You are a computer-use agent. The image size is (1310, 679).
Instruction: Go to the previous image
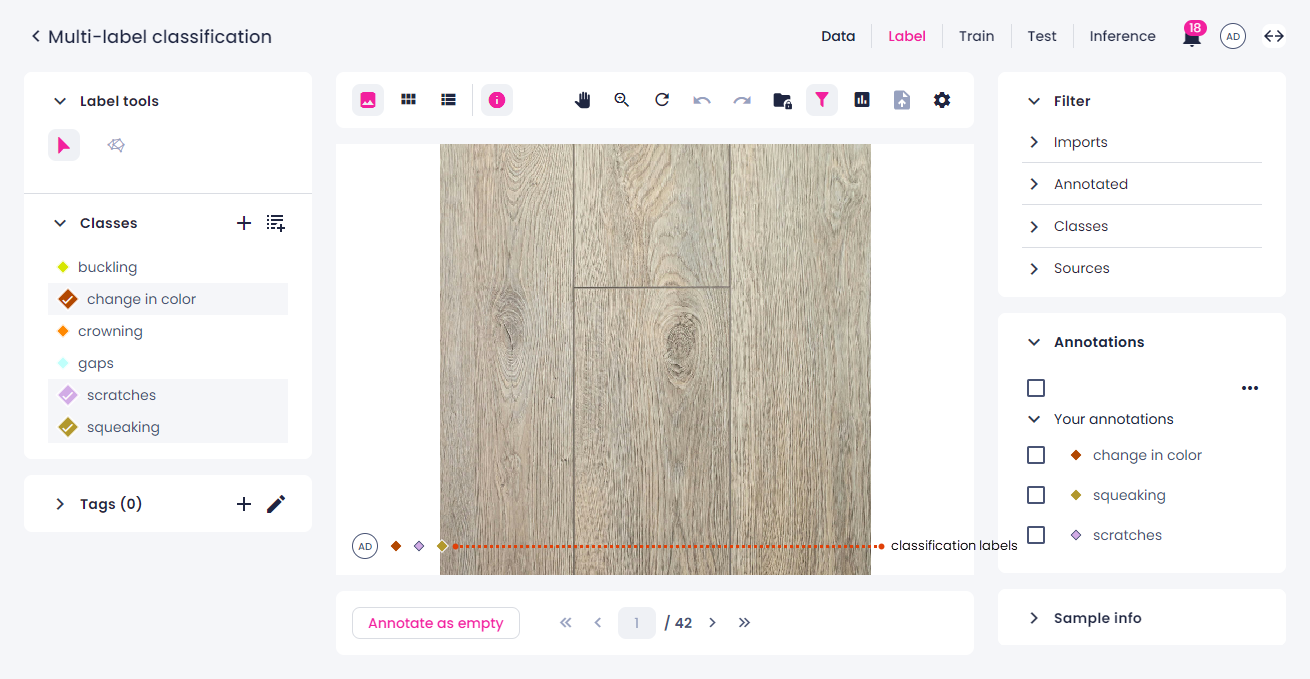(598, 623)
